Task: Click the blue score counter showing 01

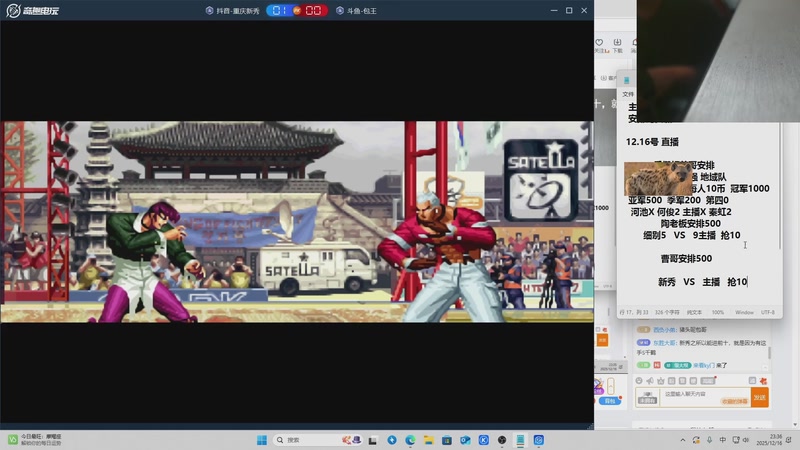Action: [279, 10]
